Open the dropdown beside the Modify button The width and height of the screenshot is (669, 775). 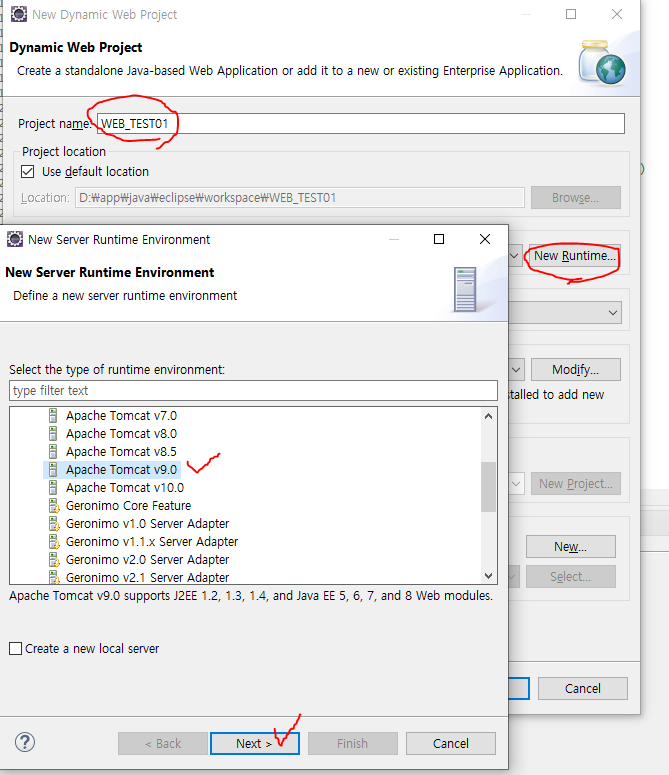coord(516,370)
